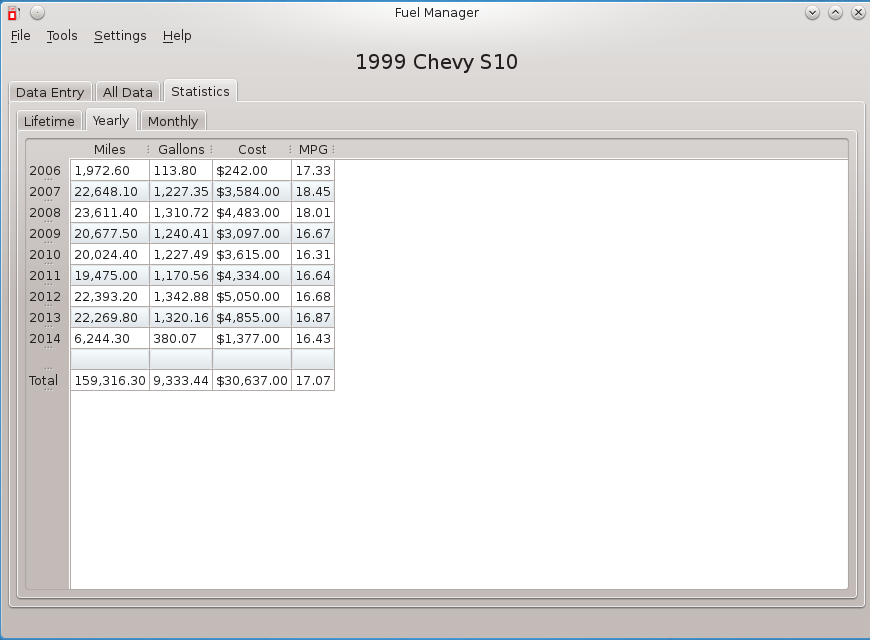
Task: Click the 1,227.35 gallons cell
Action: click(181, 192)
